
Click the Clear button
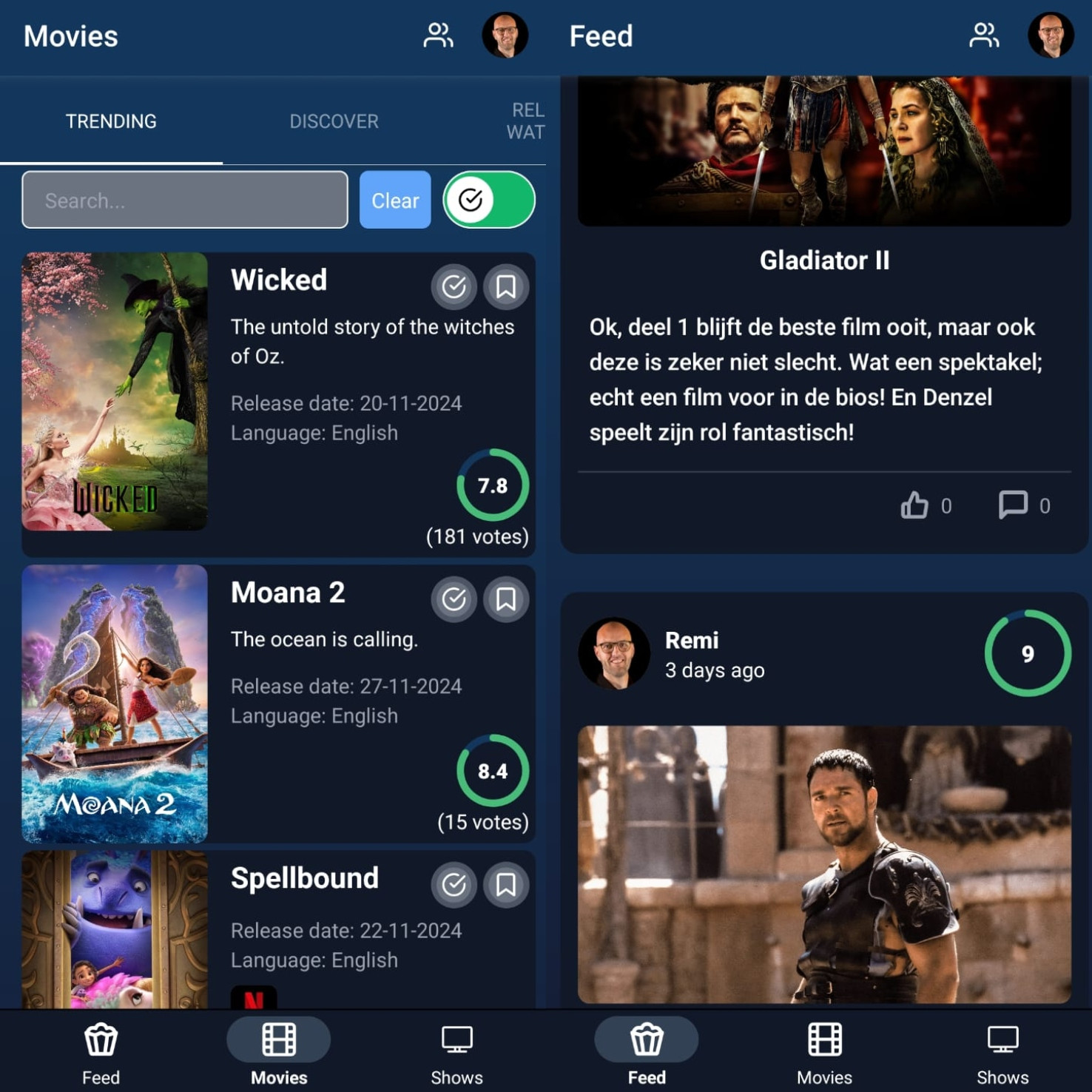coord(395,200)
